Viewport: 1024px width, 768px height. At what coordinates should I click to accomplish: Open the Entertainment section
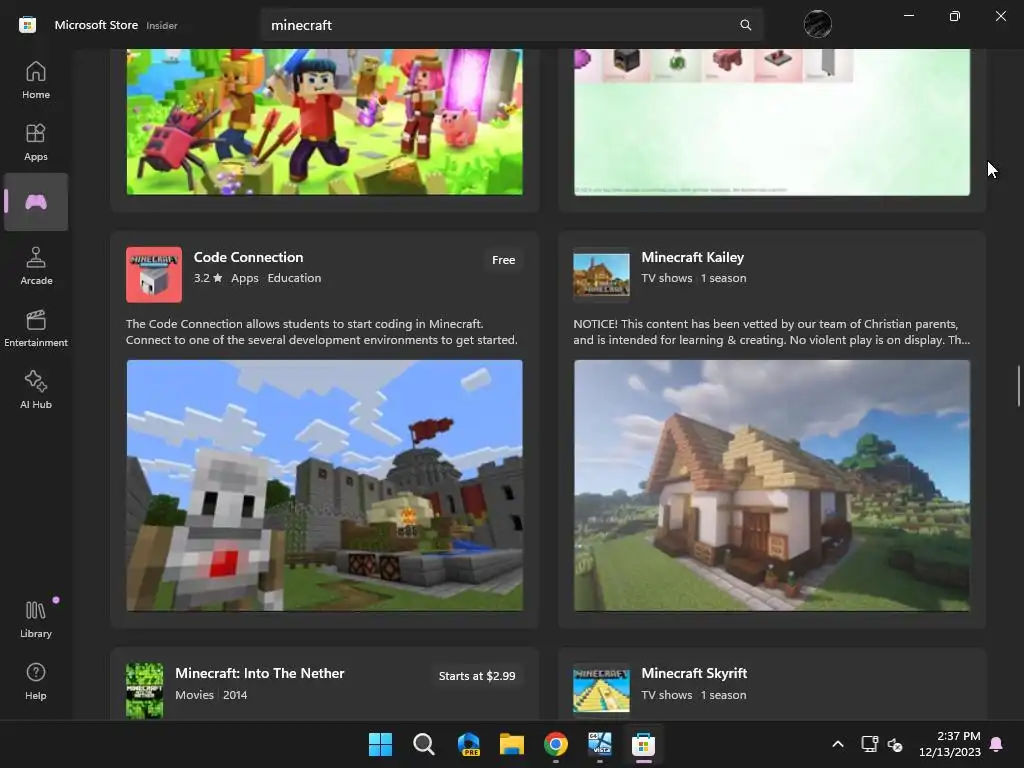click(x=36, y=328)
